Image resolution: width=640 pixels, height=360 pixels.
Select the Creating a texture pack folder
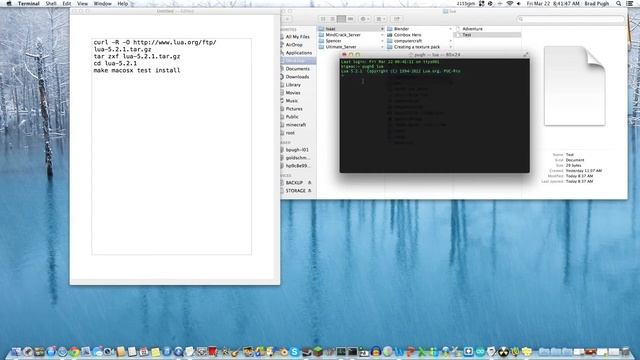click(416, 47)
